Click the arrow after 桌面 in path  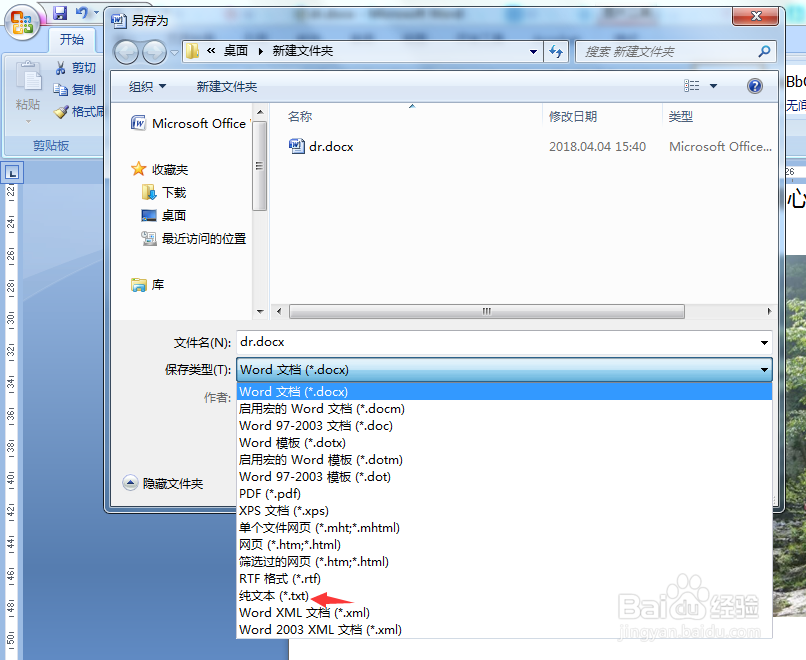(x=261, y=51)
